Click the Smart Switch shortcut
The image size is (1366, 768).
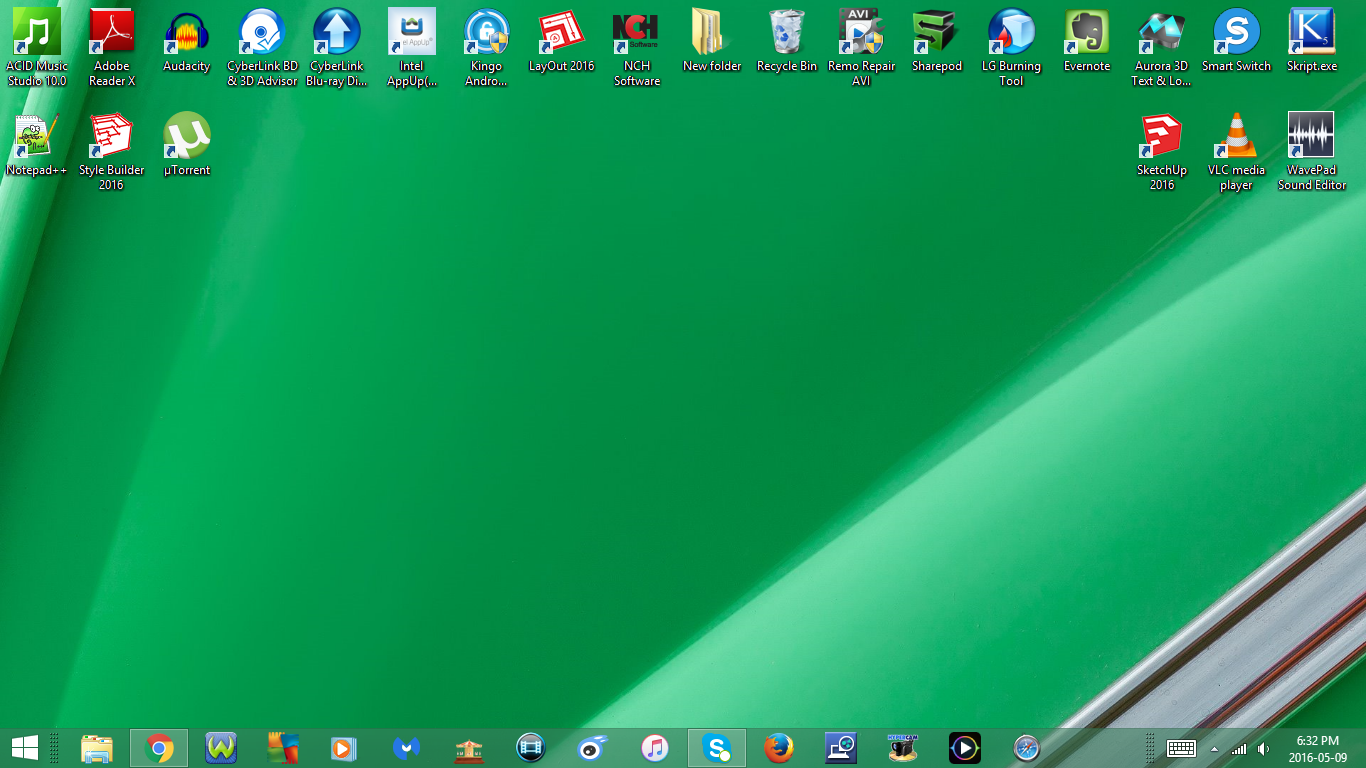click(1237, 32)
